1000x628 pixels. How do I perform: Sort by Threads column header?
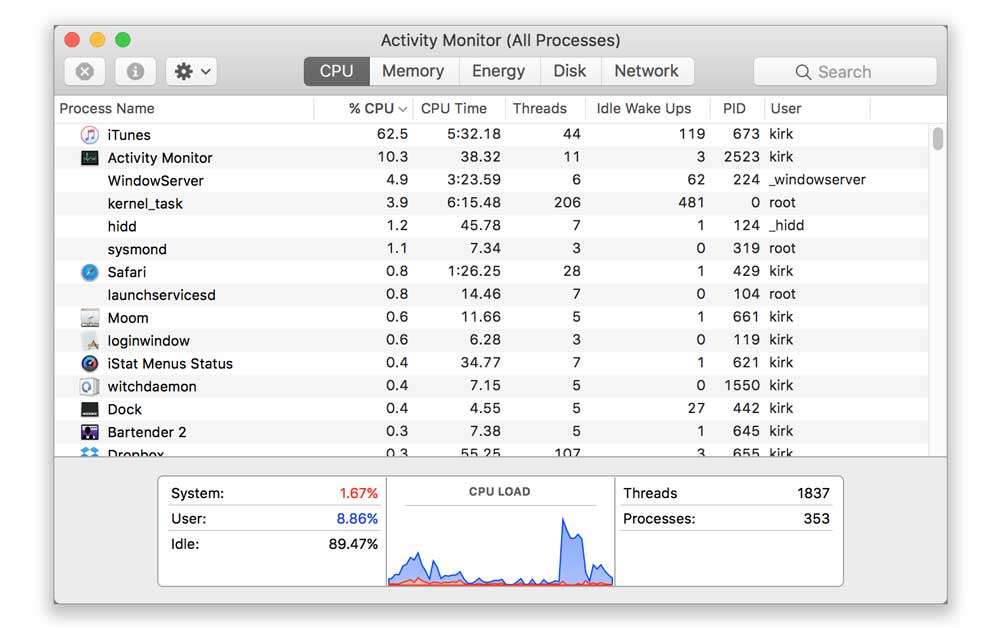(540, 108)
